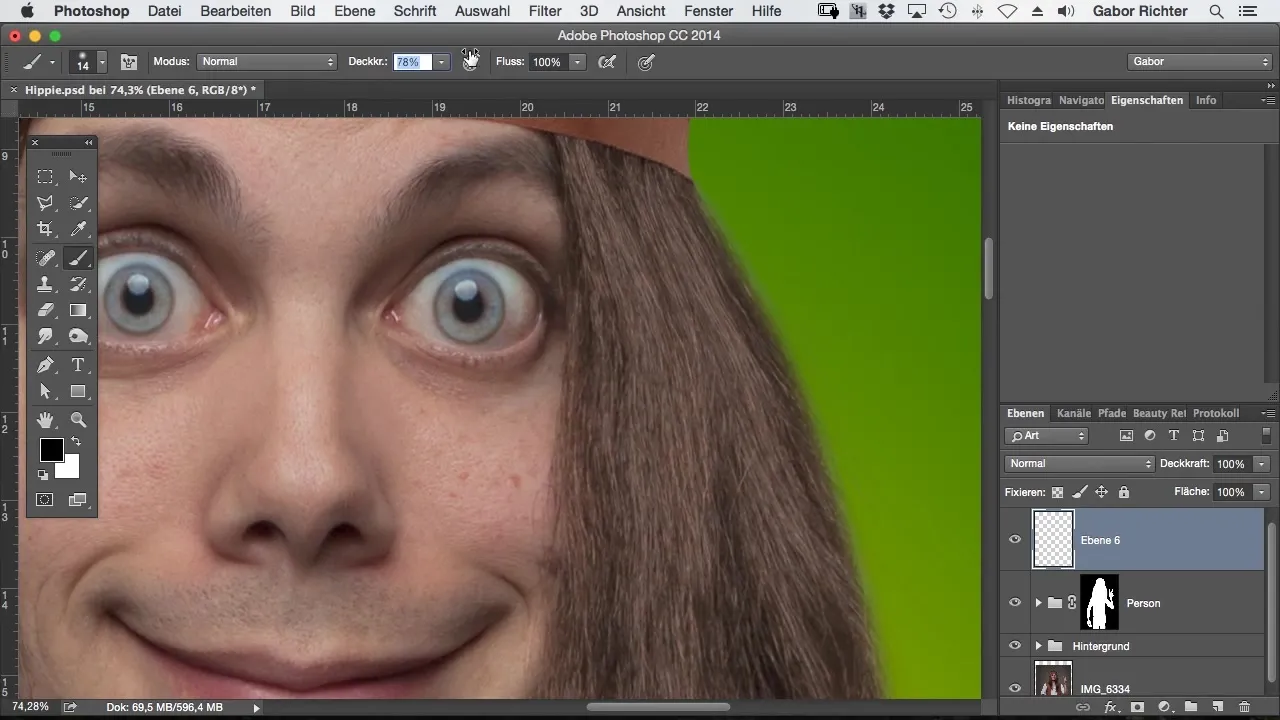Screen dimensions: 1280x720
Task: Select the Clone Stamp tool
Action: pyautogui.click(x=45, y=285)
